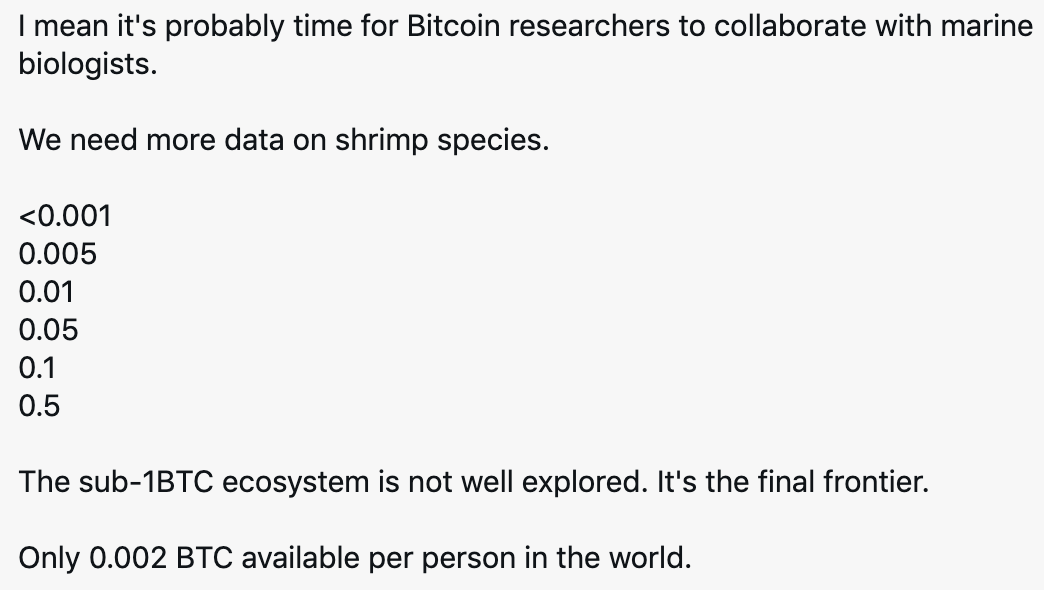Screen dimensions: 1044x590
Task: Click the "0.5" value line
Action: pyautogui.click(x=39, y=406)
